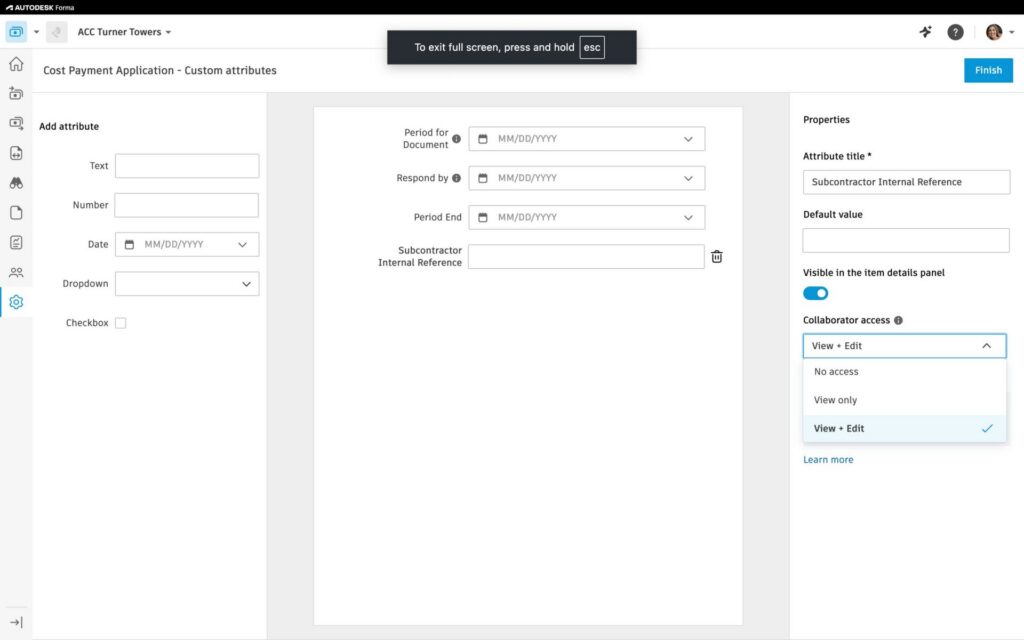The image size is (1024, 640).
Task: Open the help question mark icon
Action: [955, 32]
